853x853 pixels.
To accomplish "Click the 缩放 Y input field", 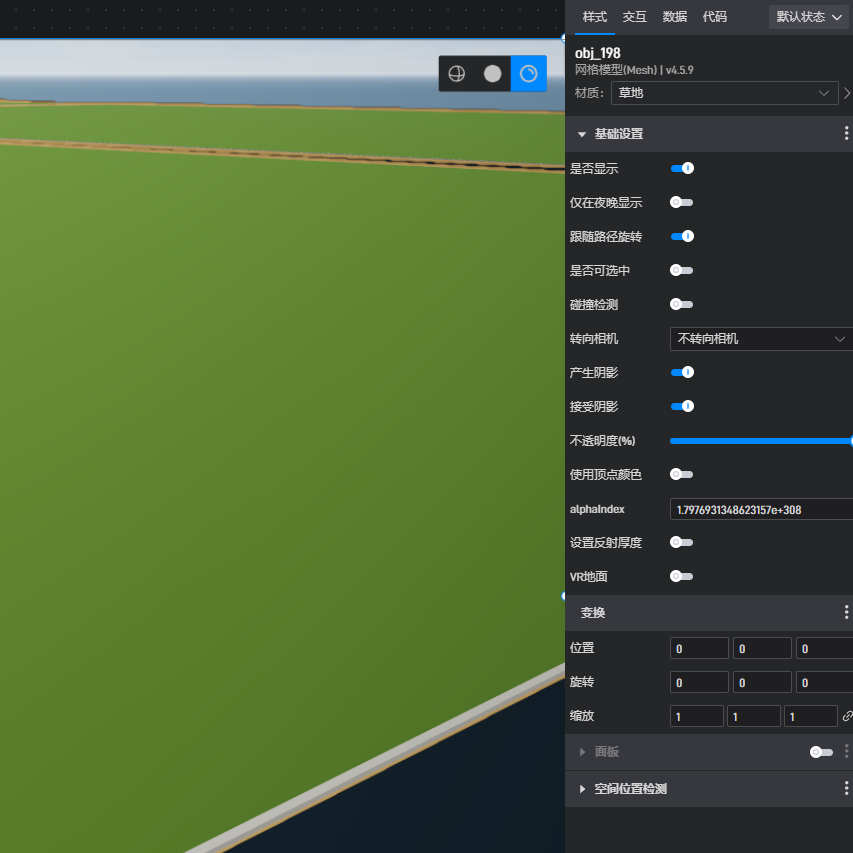I will (754, 716).
